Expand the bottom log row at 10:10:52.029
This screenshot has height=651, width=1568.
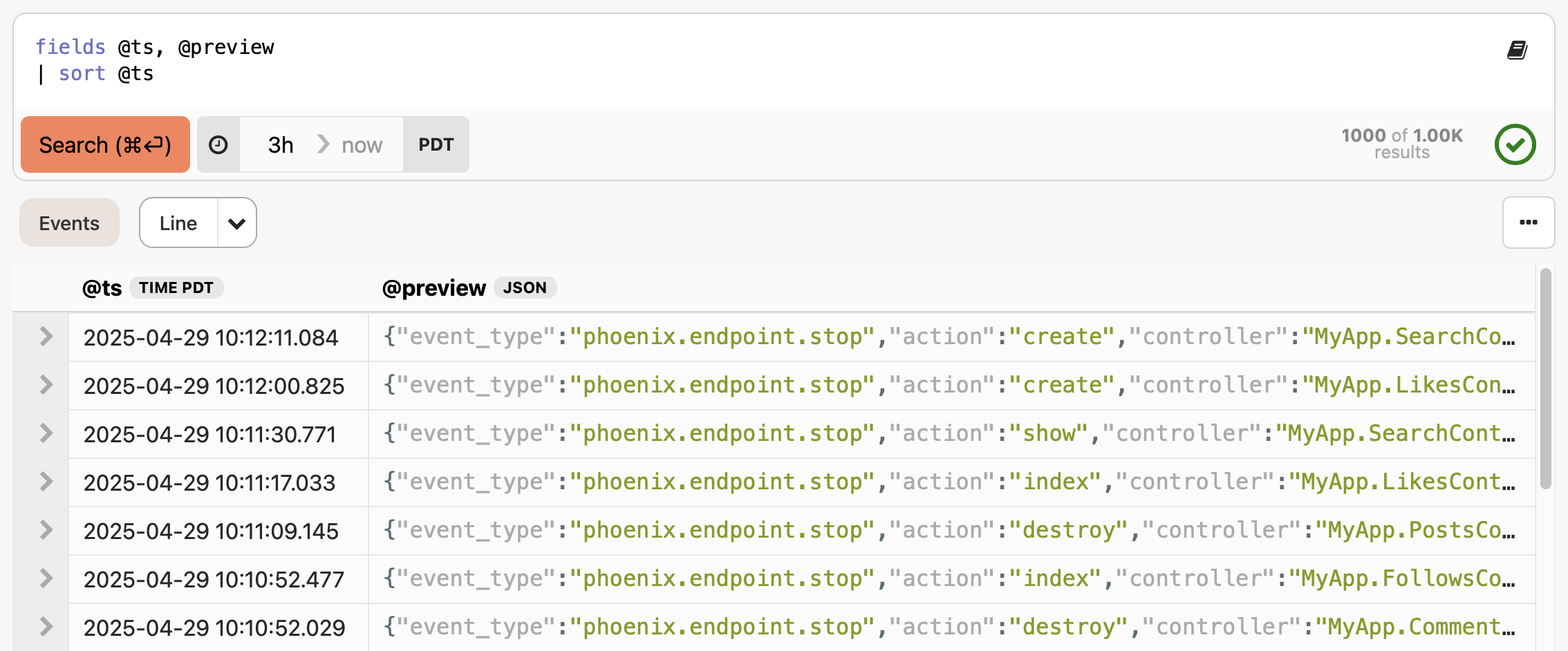coord(46,626)
